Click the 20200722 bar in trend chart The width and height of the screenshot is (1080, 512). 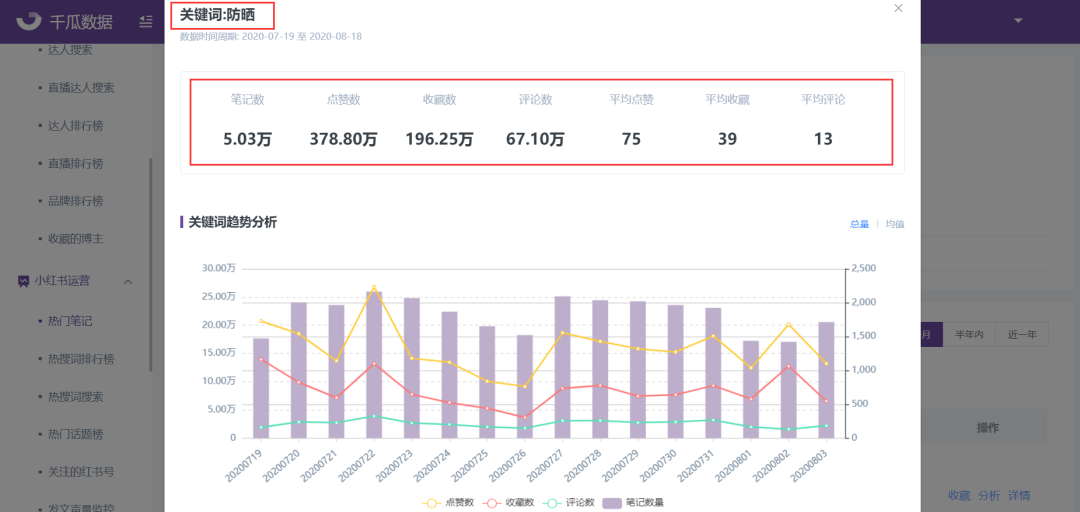374,365
